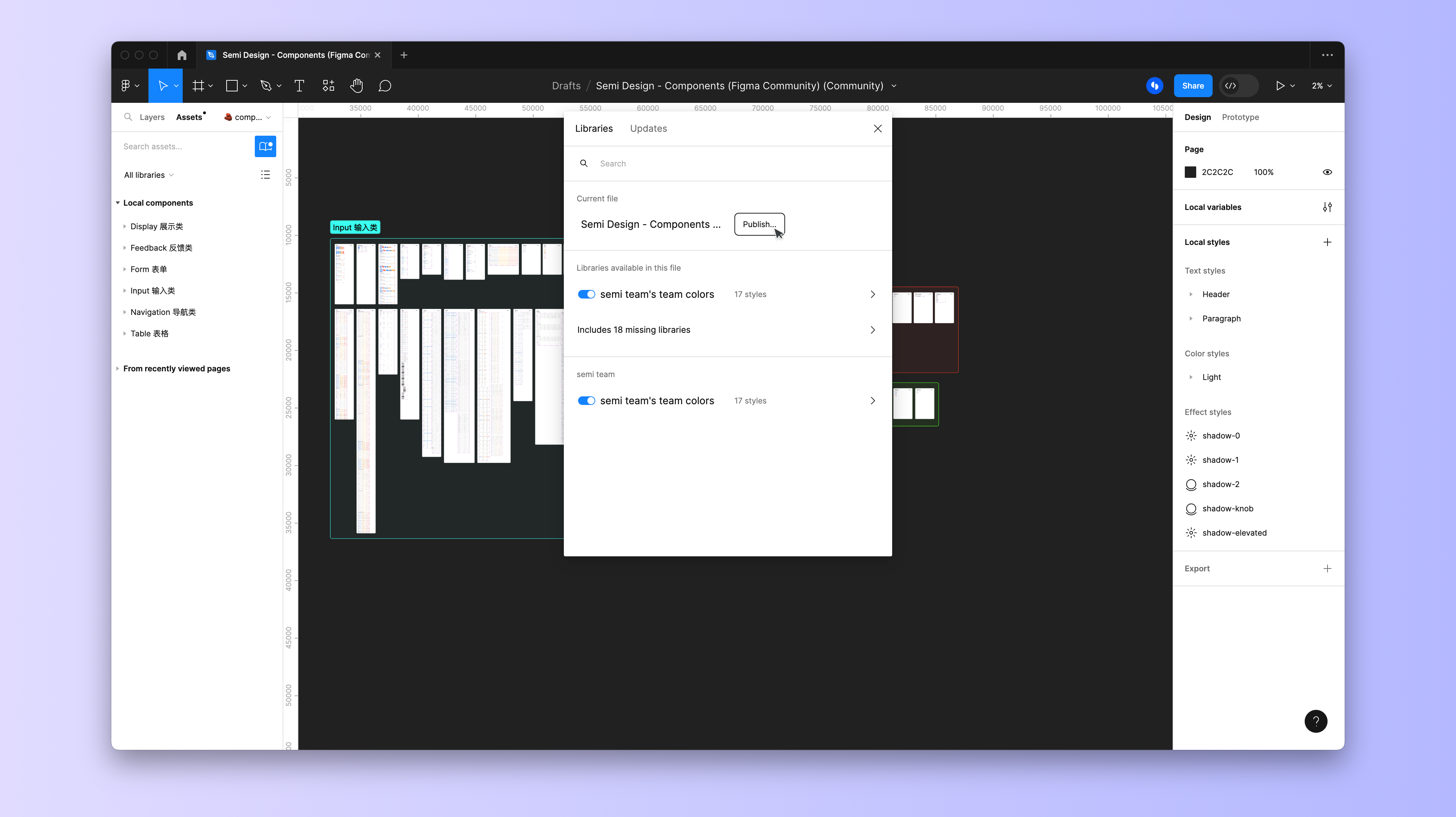Open the page selector comp... dropdown

pos(248,117)
